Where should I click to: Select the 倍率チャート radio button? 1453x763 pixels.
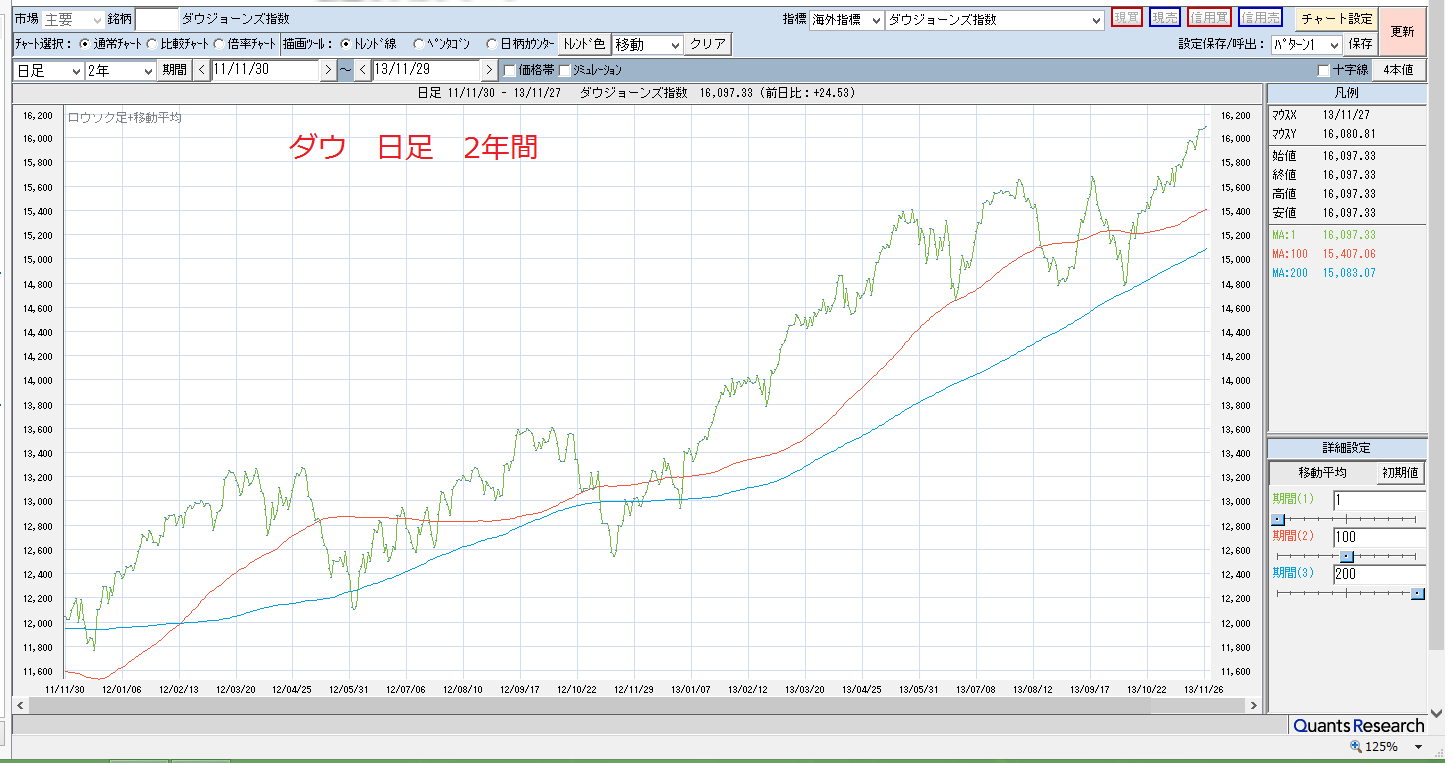(x=218, y=44)
